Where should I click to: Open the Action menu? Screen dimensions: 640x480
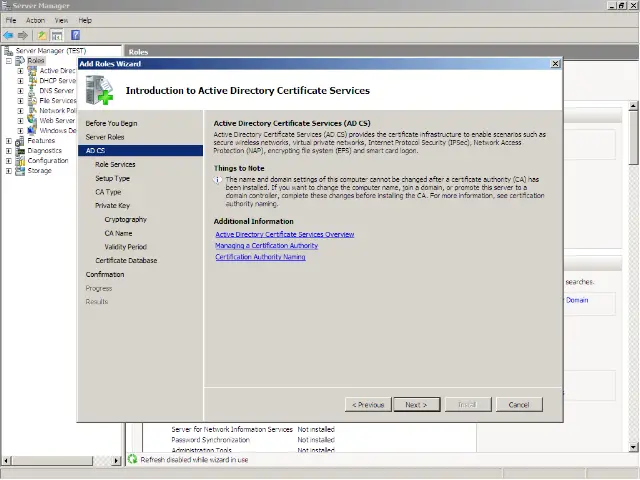coord(36,20)
